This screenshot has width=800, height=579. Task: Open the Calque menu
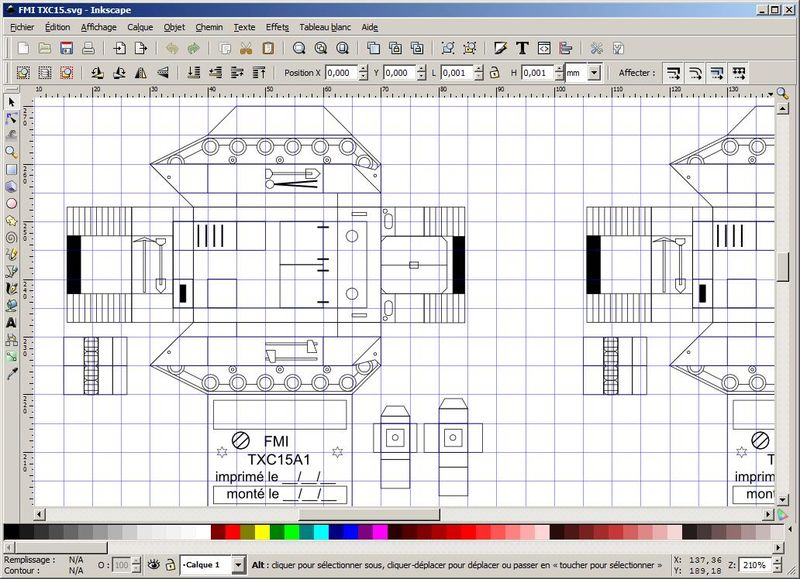click(140, 27)
